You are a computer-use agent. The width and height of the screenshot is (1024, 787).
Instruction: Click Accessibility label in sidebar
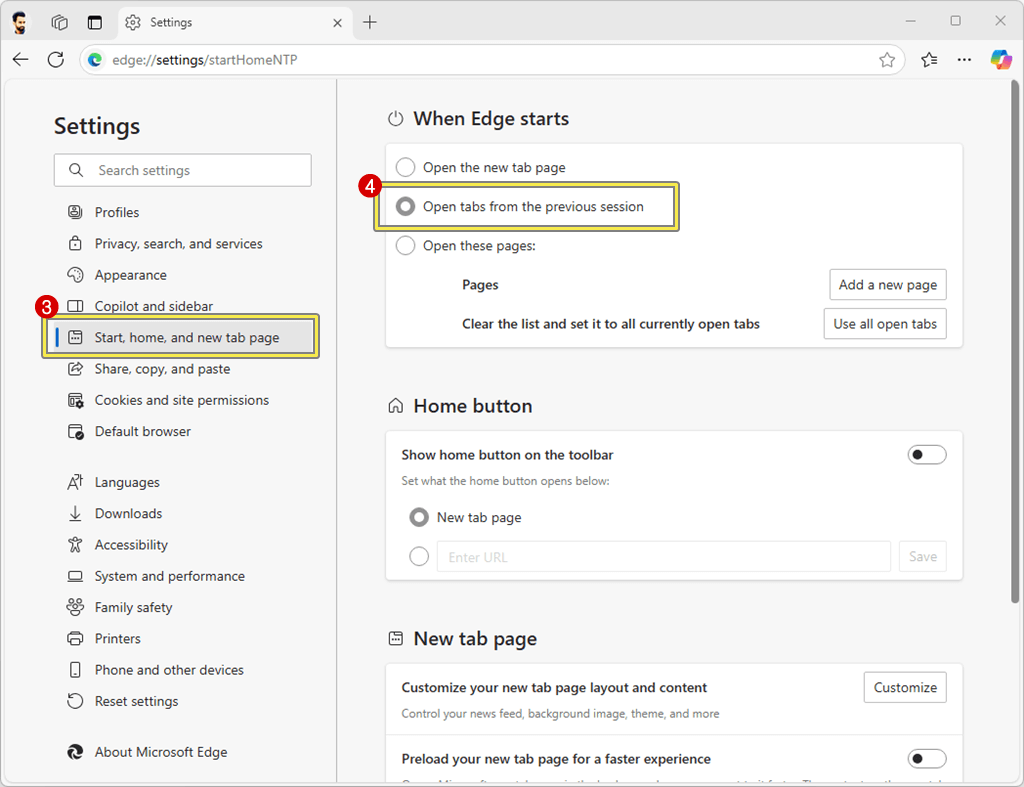(131, 545)
